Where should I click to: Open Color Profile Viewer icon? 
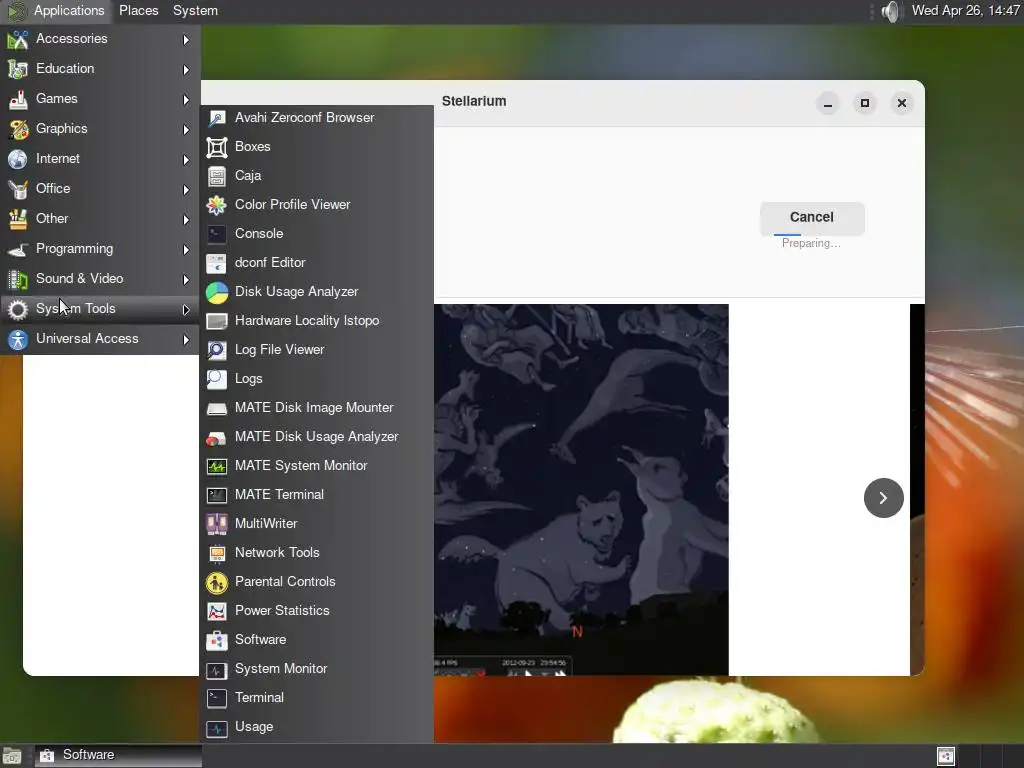216,205
